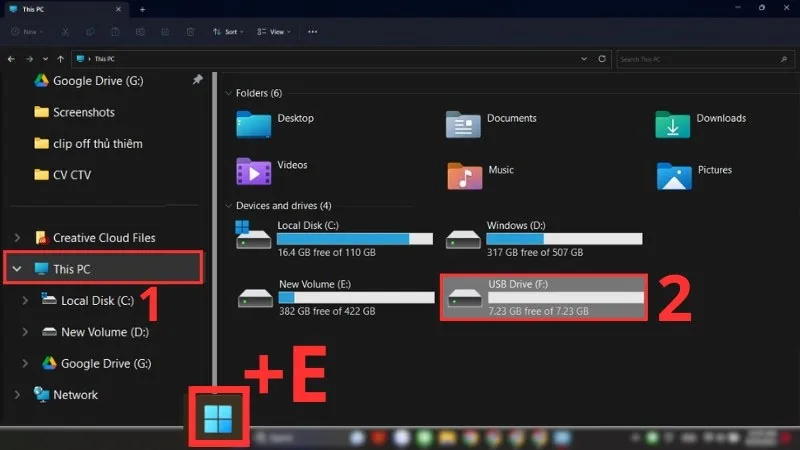
Task: Open the Music folder icon
Action: (x=464, y=176)
